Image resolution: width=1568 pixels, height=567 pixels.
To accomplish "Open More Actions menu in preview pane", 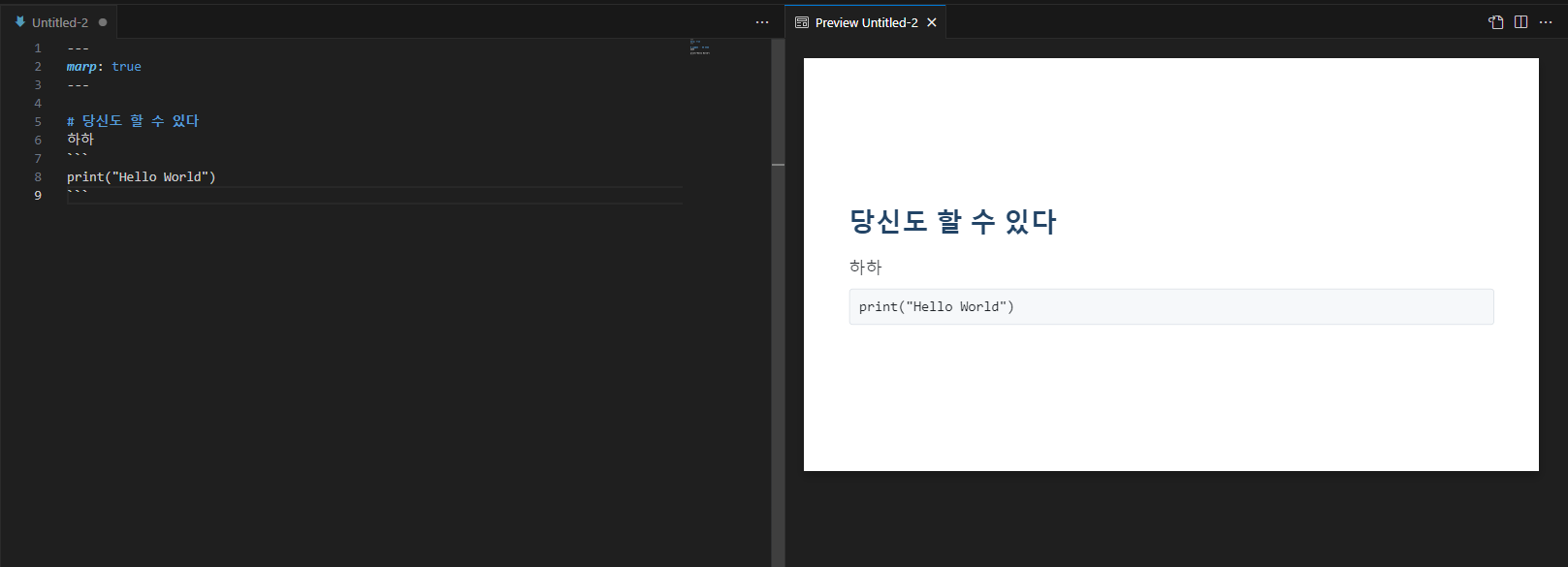I will coord(1546,22).
